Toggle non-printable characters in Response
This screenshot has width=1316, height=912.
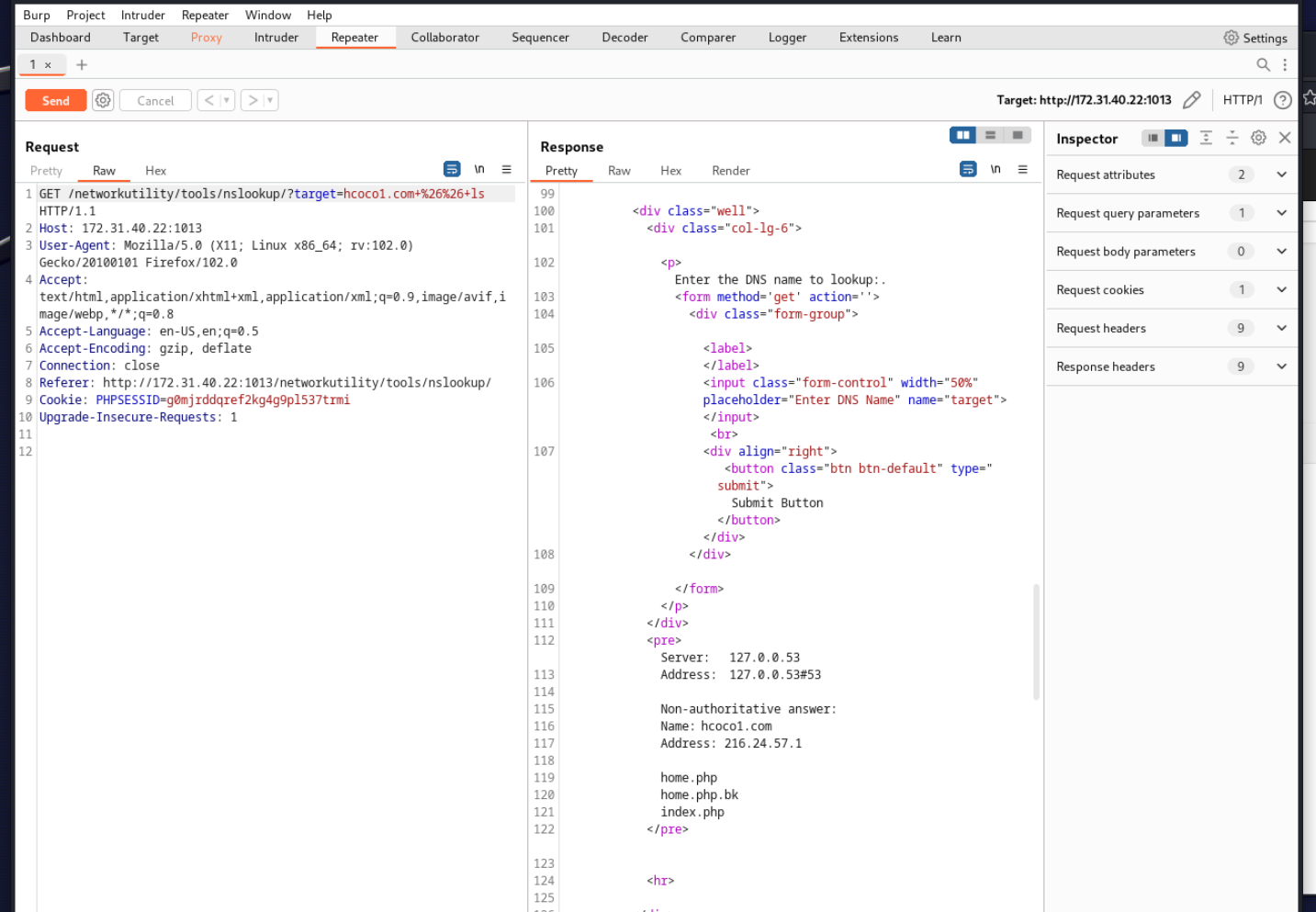click(995, 169)
